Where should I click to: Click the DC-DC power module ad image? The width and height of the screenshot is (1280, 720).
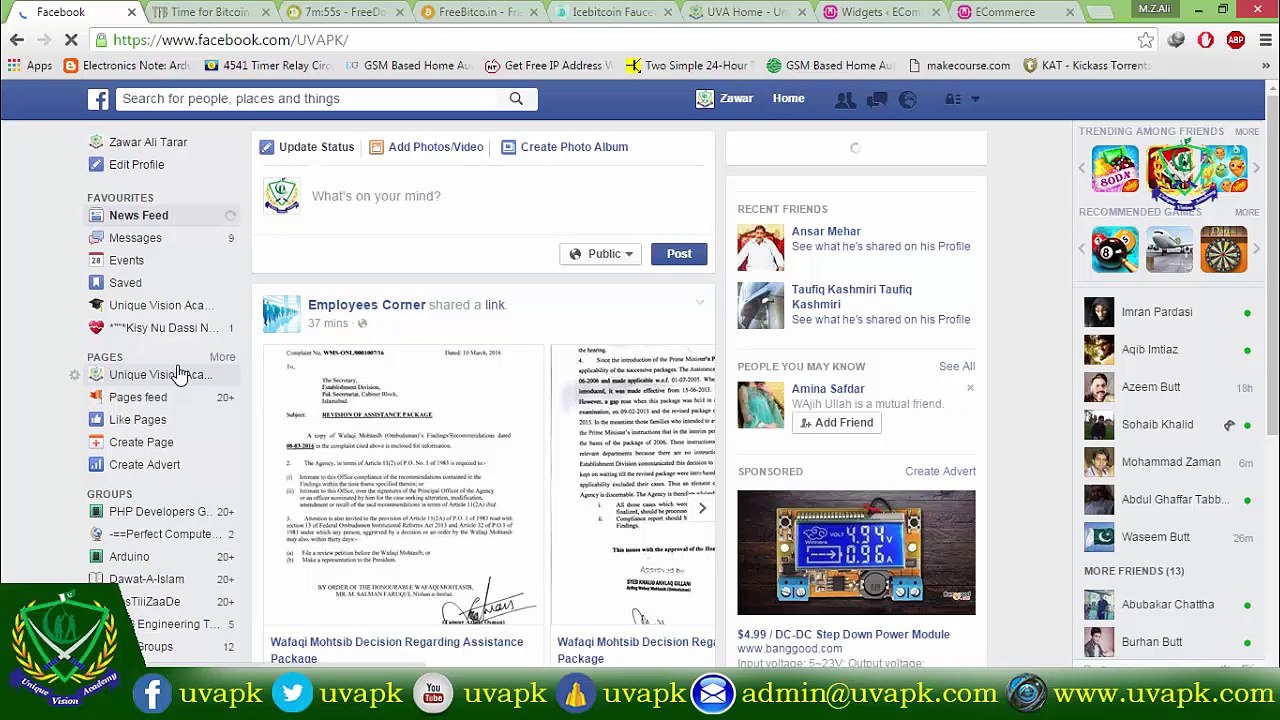[x=856, y=552]
